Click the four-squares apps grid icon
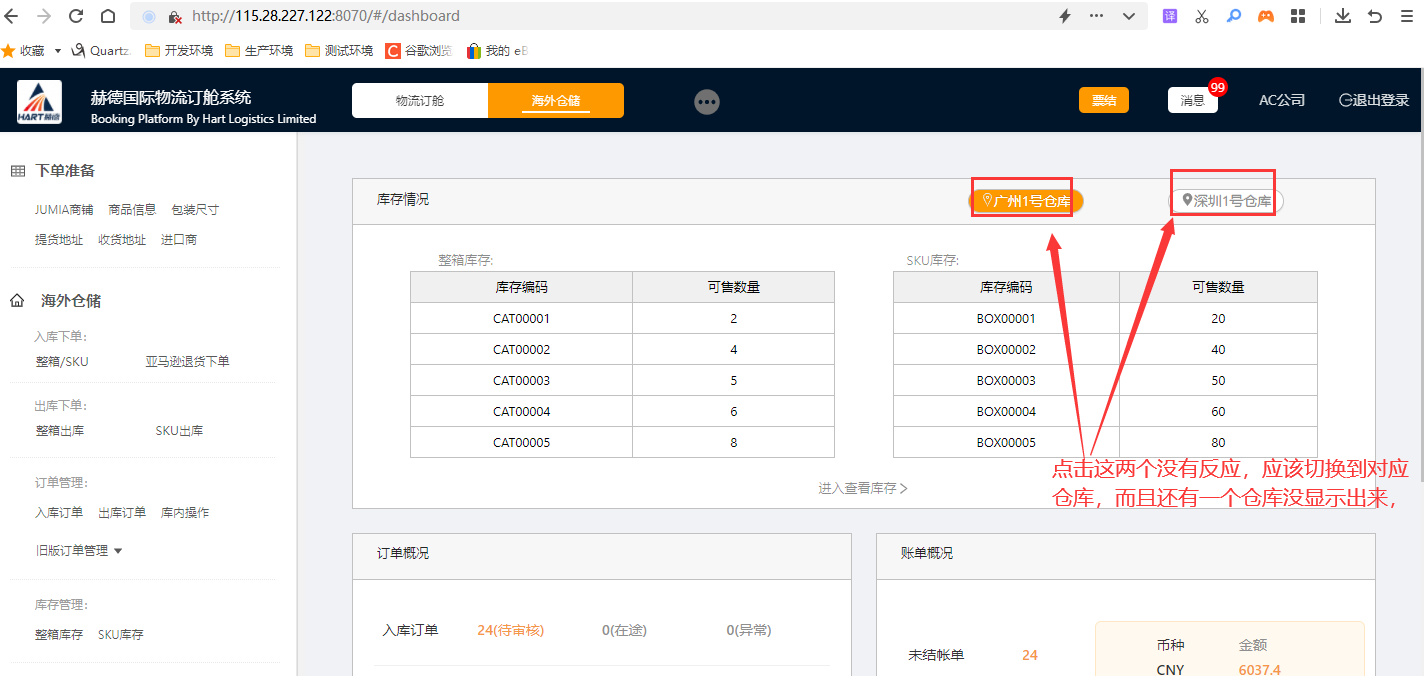Screen dimensions: 1424x676 pyautogui.click(x=1298, y=16)
